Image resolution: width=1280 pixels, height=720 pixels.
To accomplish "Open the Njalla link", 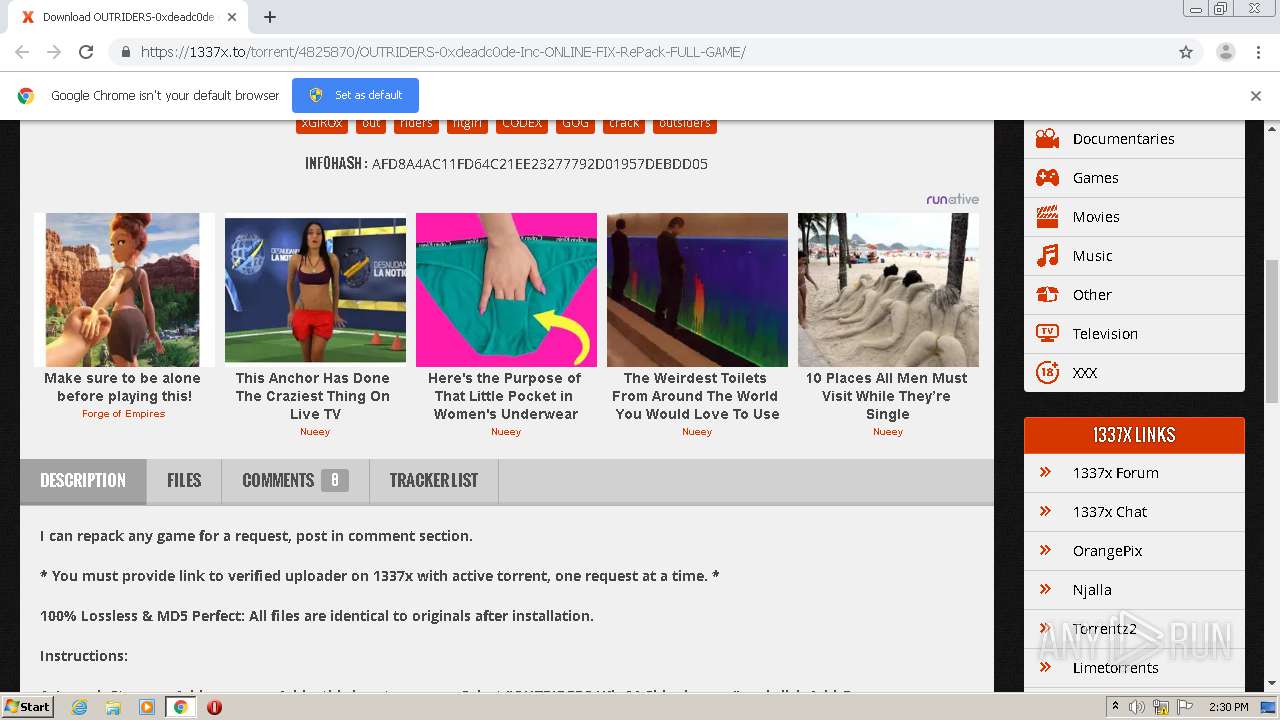I will click(1092, 590).
